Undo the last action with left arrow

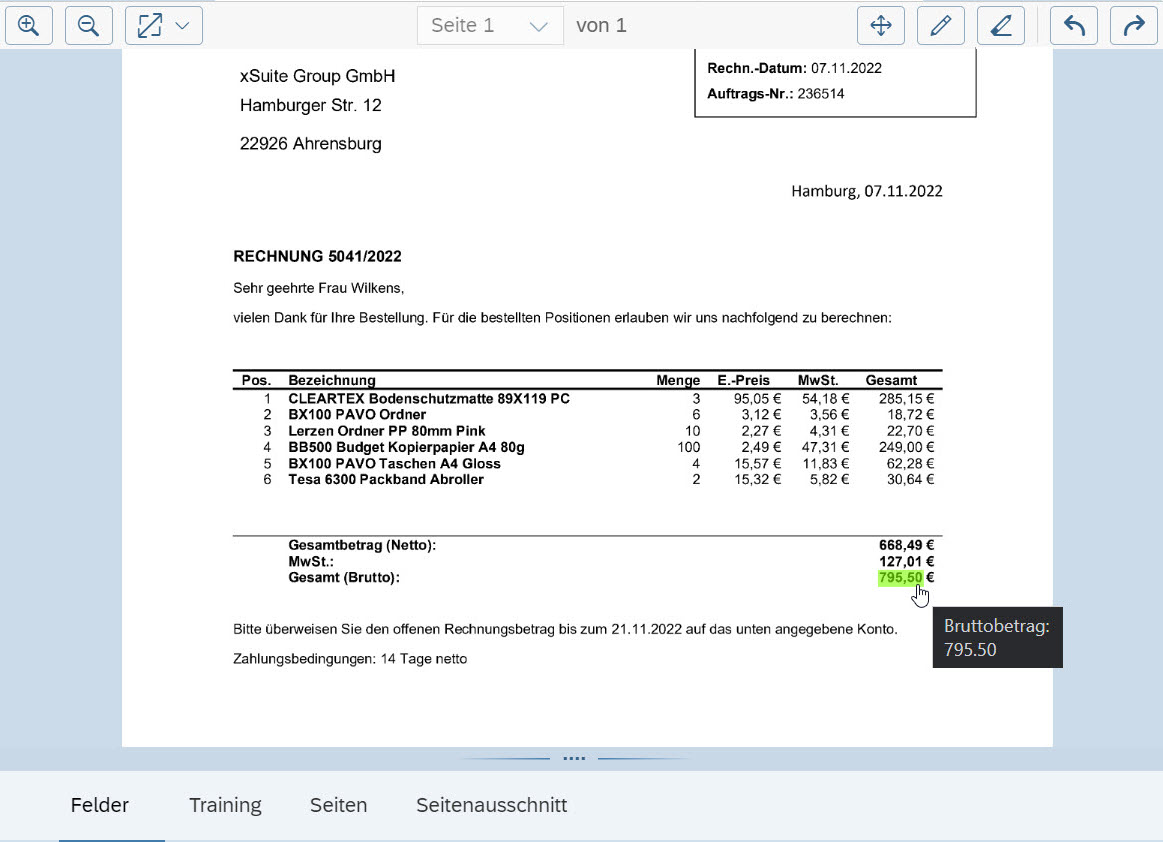pyautogui.click(x=1074, y=26)
